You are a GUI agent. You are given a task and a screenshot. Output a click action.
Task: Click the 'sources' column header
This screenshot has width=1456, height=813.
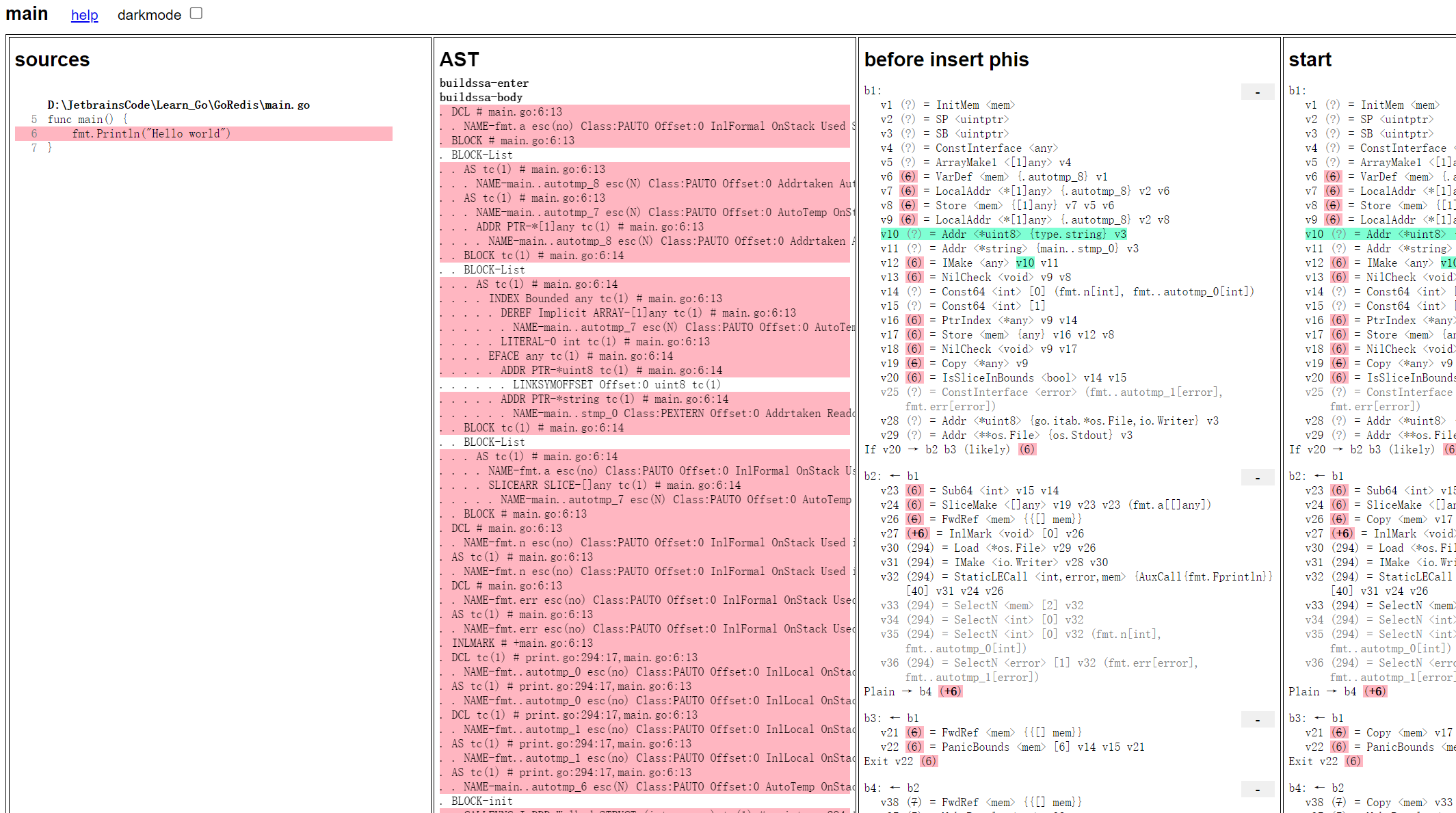(x=52, y=59)
